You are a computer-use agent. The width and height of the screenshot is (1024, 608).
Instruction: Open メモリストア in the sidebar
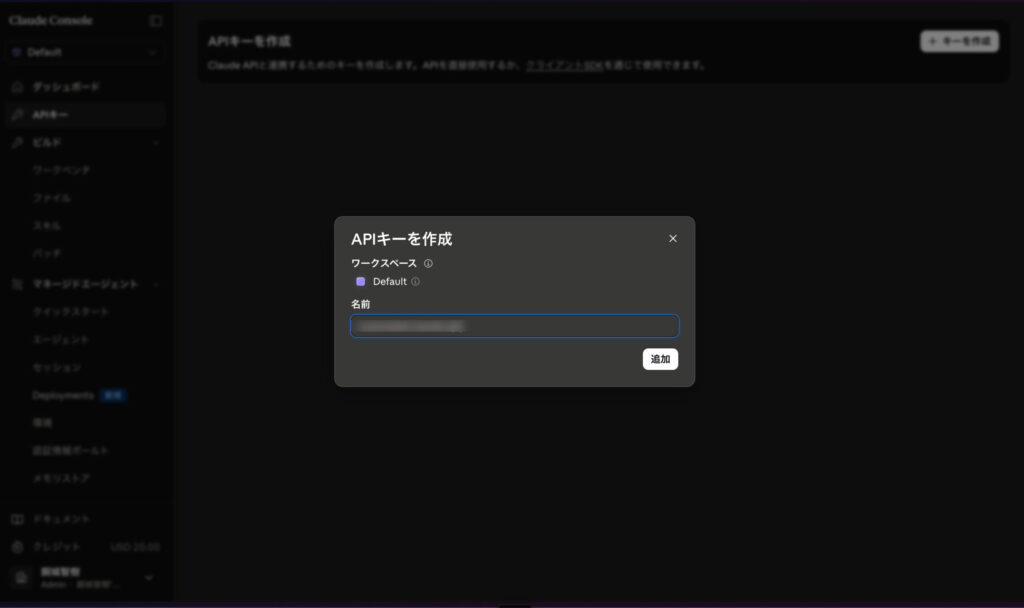(x=61, y=479)
